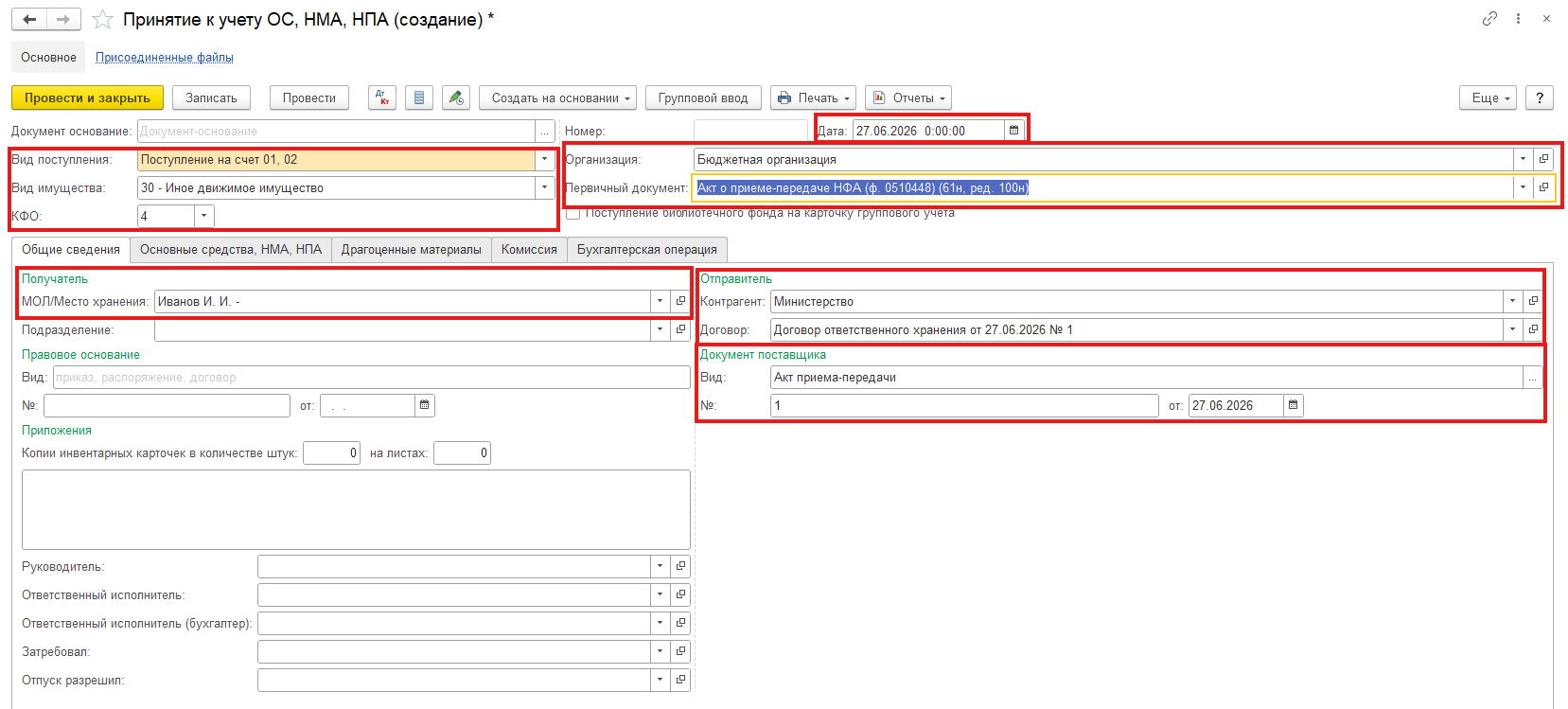Show Дт/Кт accounting entries icon
The width and height of the screenshot is (1568, 709).
coord(382,97)
